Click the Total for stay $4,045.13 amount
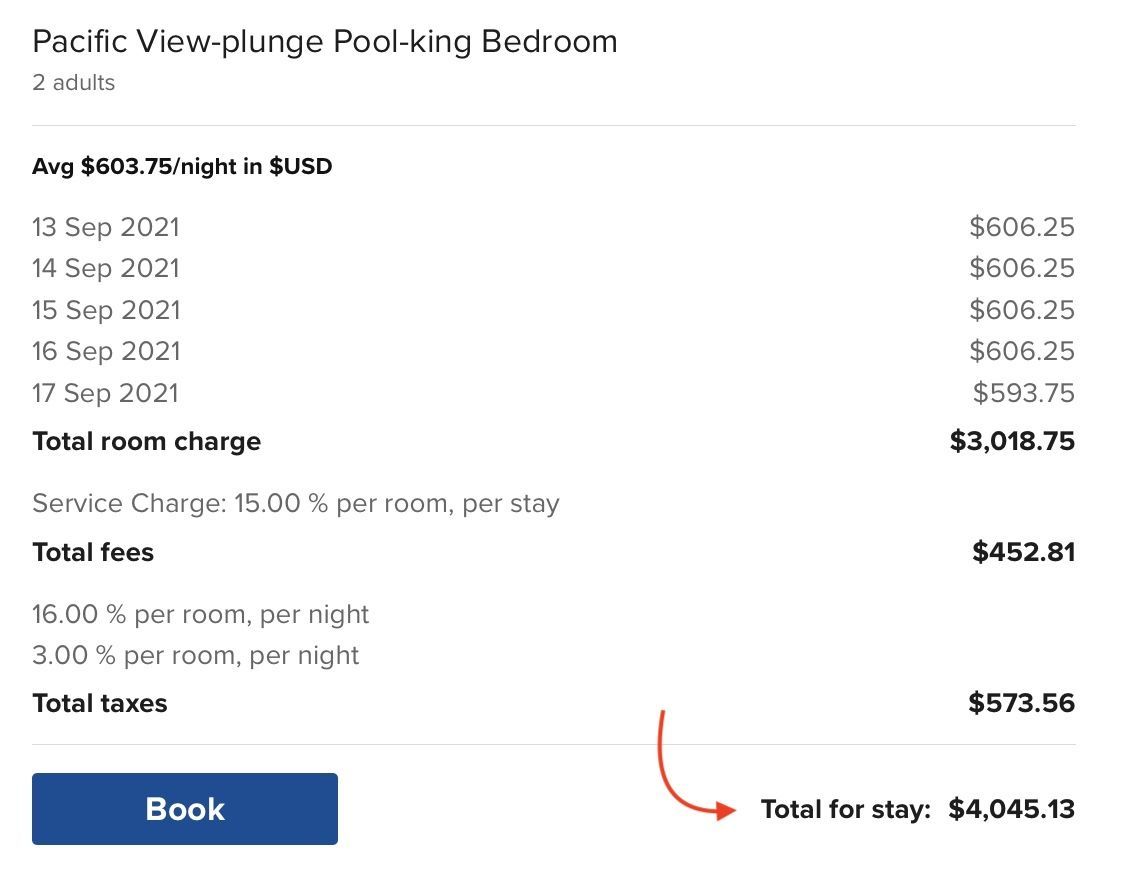Viewport: 1136px width, 872px height. click(1011, 809)
